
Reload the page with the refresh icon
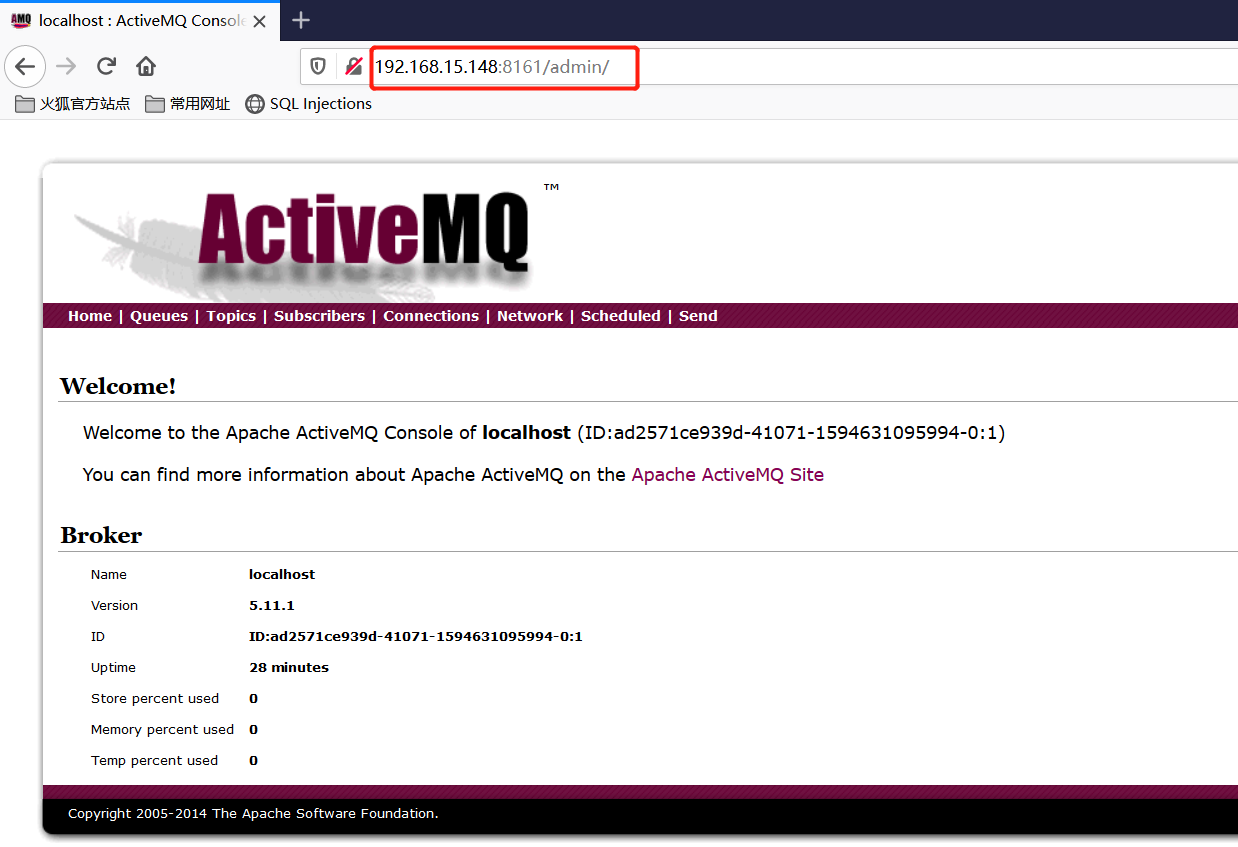106,67
